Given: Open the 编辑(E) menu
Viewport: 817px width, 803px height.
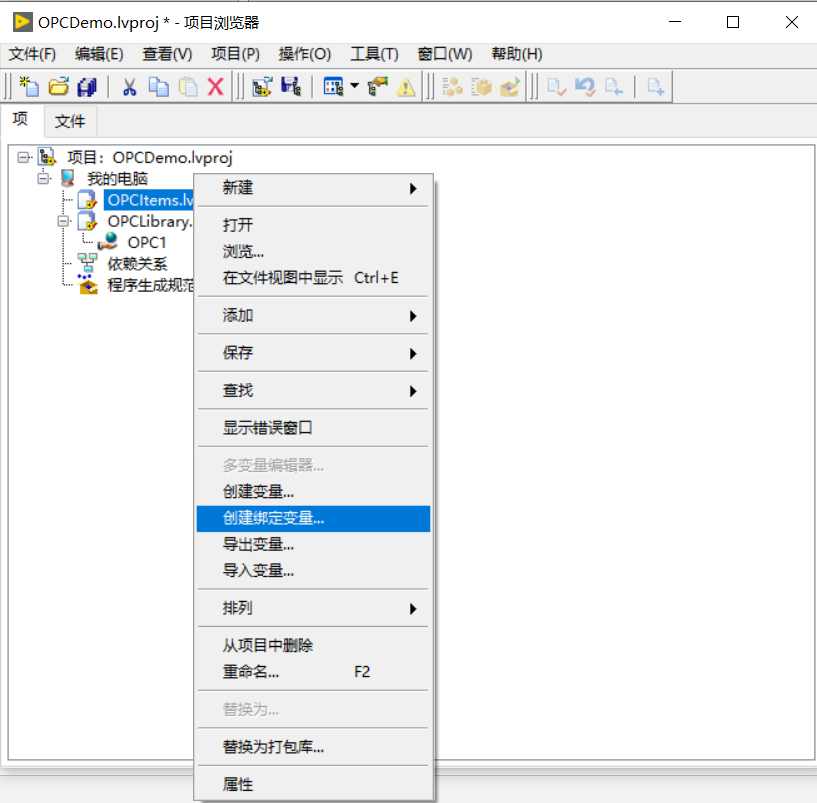Looking at the screenshot, I should 99,54.
